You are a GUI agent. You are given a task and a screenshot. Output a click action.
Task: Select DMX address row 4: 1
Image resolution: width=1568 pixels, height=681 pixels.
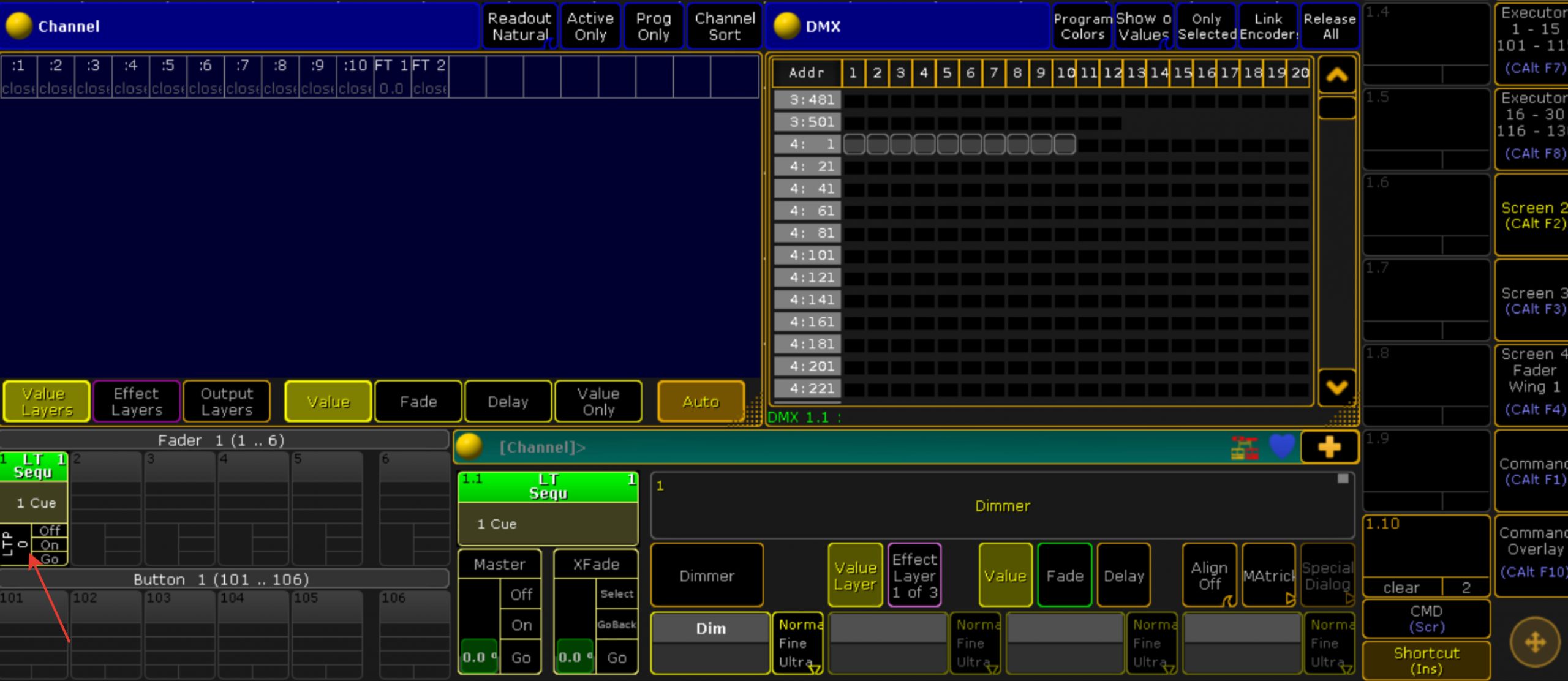click(808, 145)
